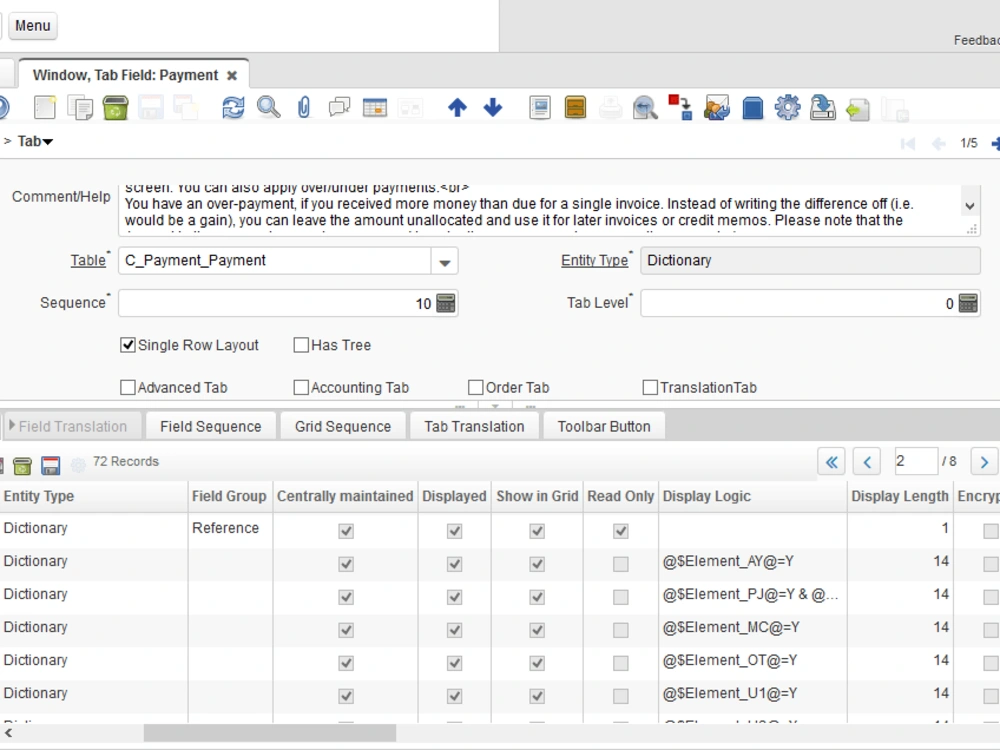1000x750 pixels.
Task: Follow the underlined Table label link
Action: [x=88, y=260]
